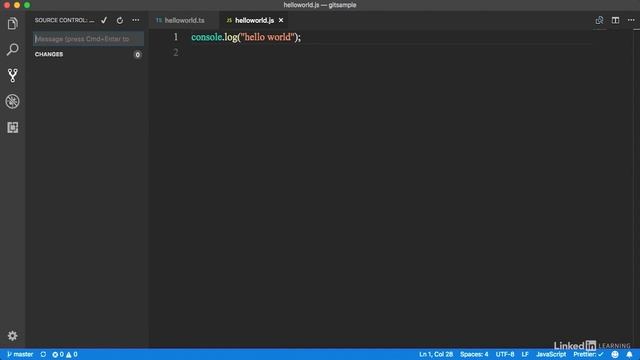The image size is (640, 360).
Task: Open problems panel via error count
Action: click(x=58, y=354)
